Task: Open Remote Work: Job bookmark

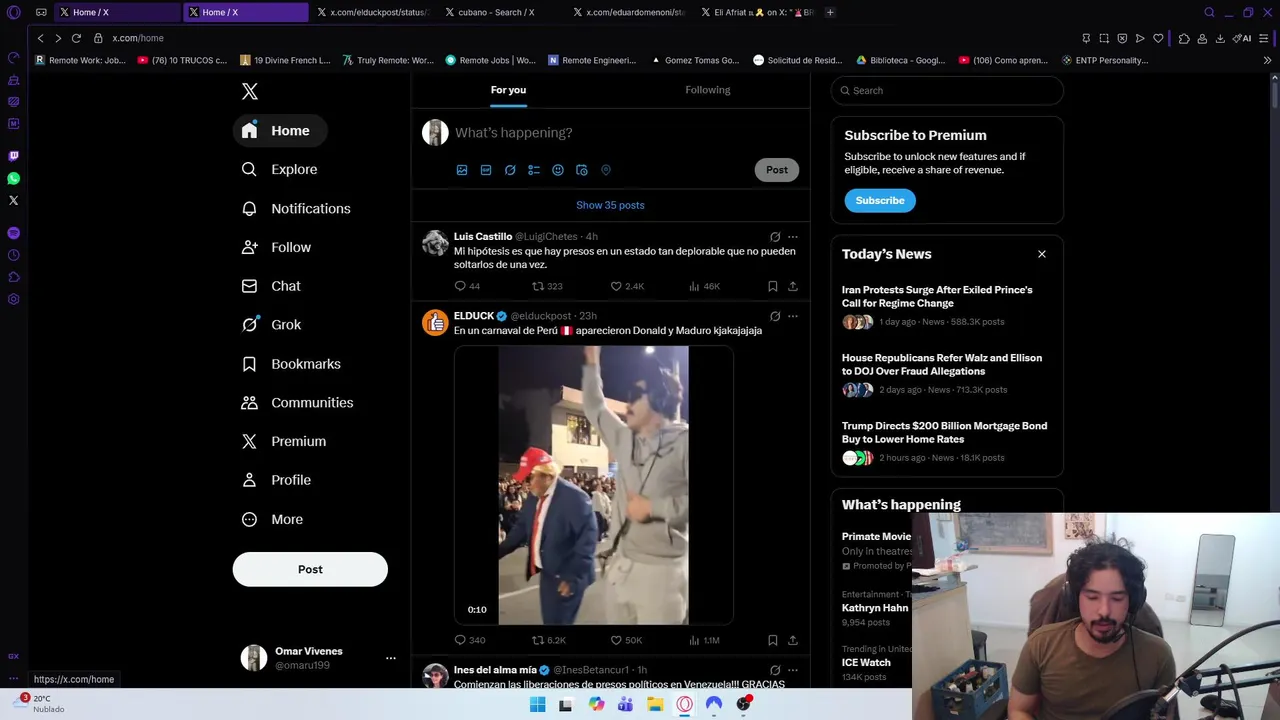Action: point(80,60)
